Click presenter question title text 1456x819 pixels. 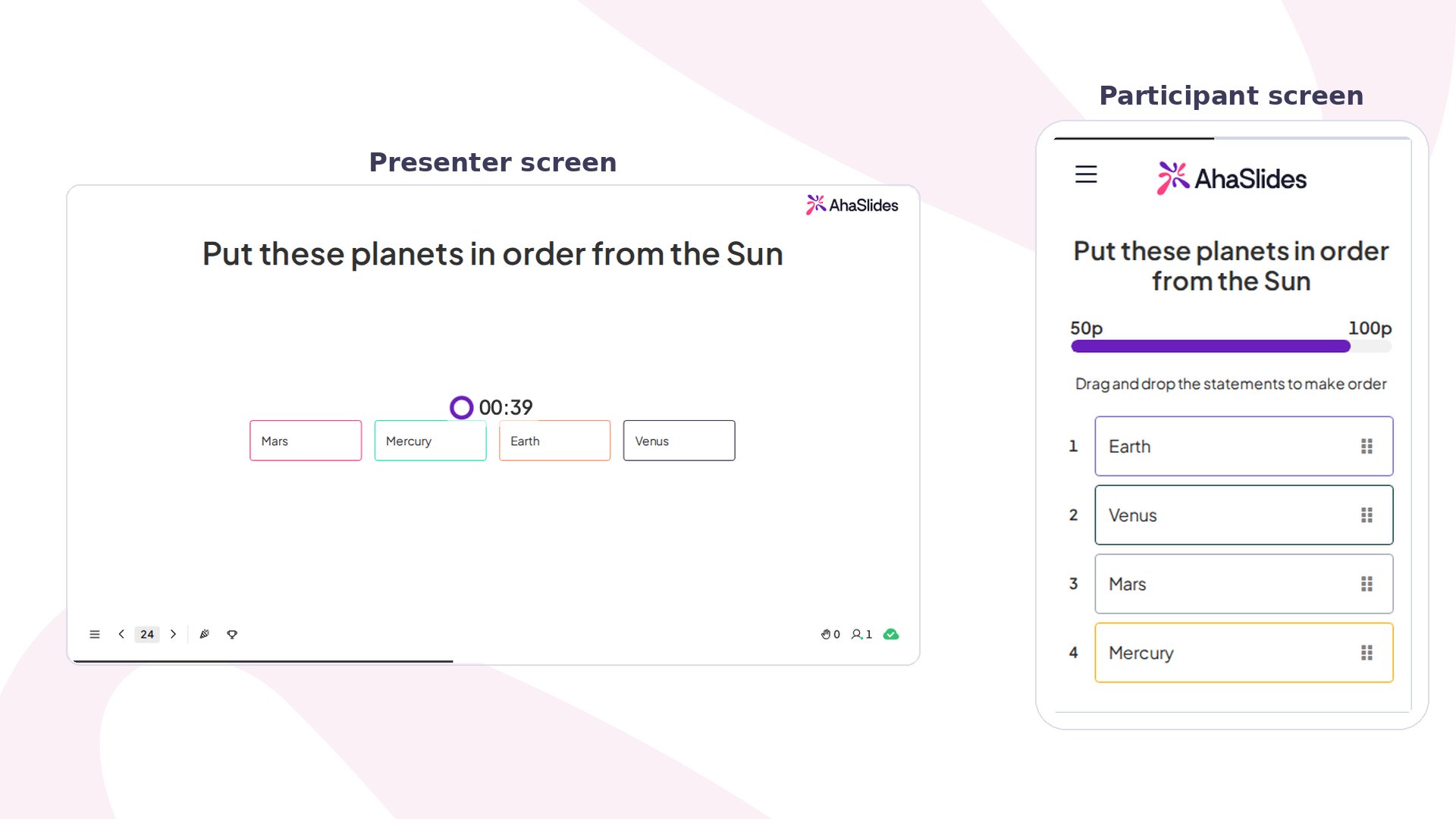493,254
